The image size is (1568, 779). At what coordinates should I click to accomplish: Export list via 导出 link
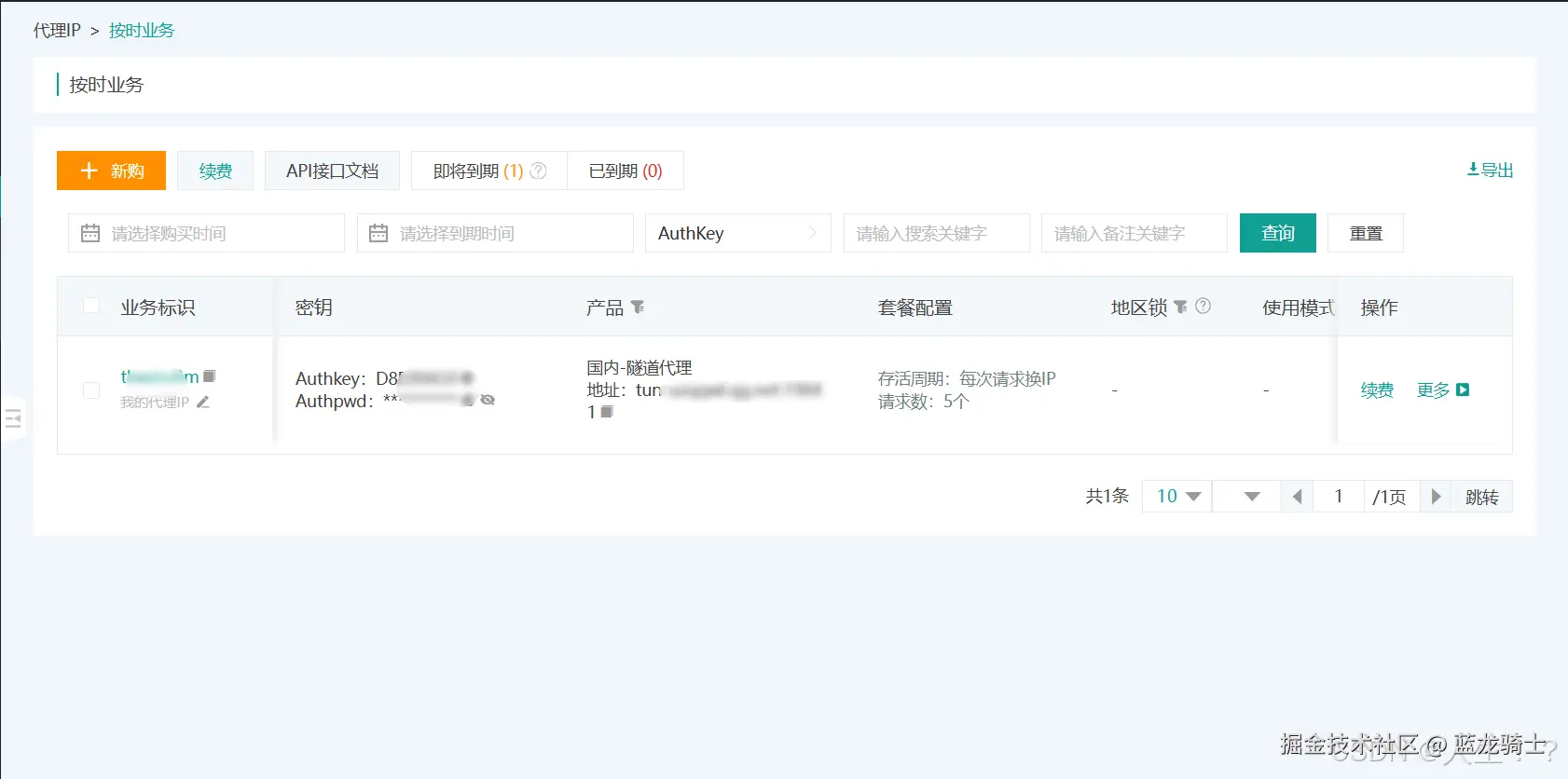point(1490,170)
